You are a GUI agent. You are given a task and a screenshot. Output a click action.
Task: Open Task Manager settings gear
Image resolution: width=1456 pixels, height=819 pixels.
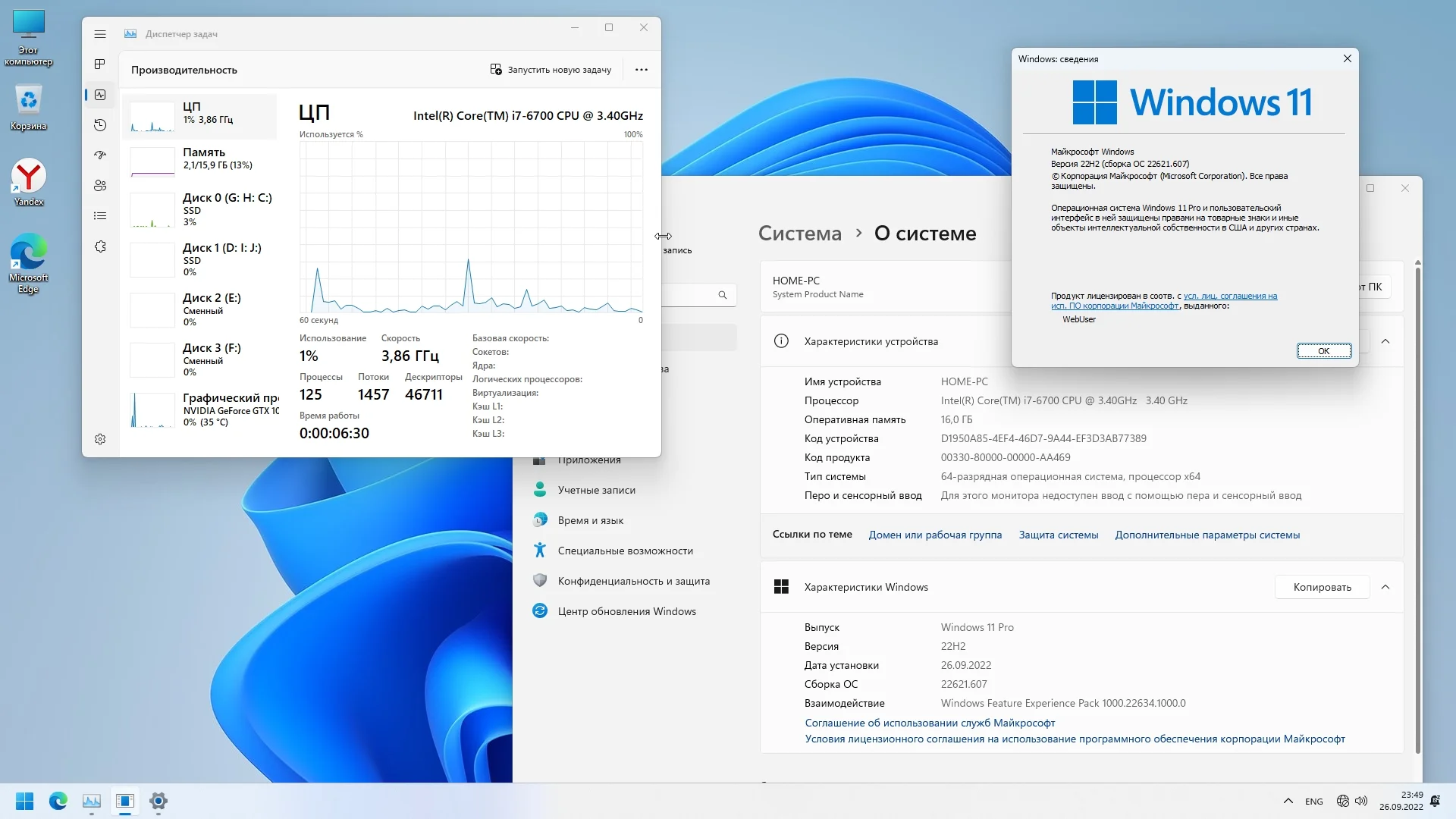pos(100,439)
